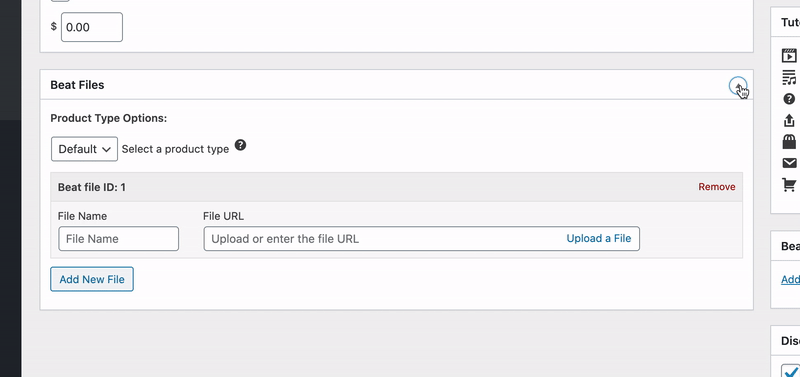
Task: Click Upload a File link
Action: tap(598, 238)
